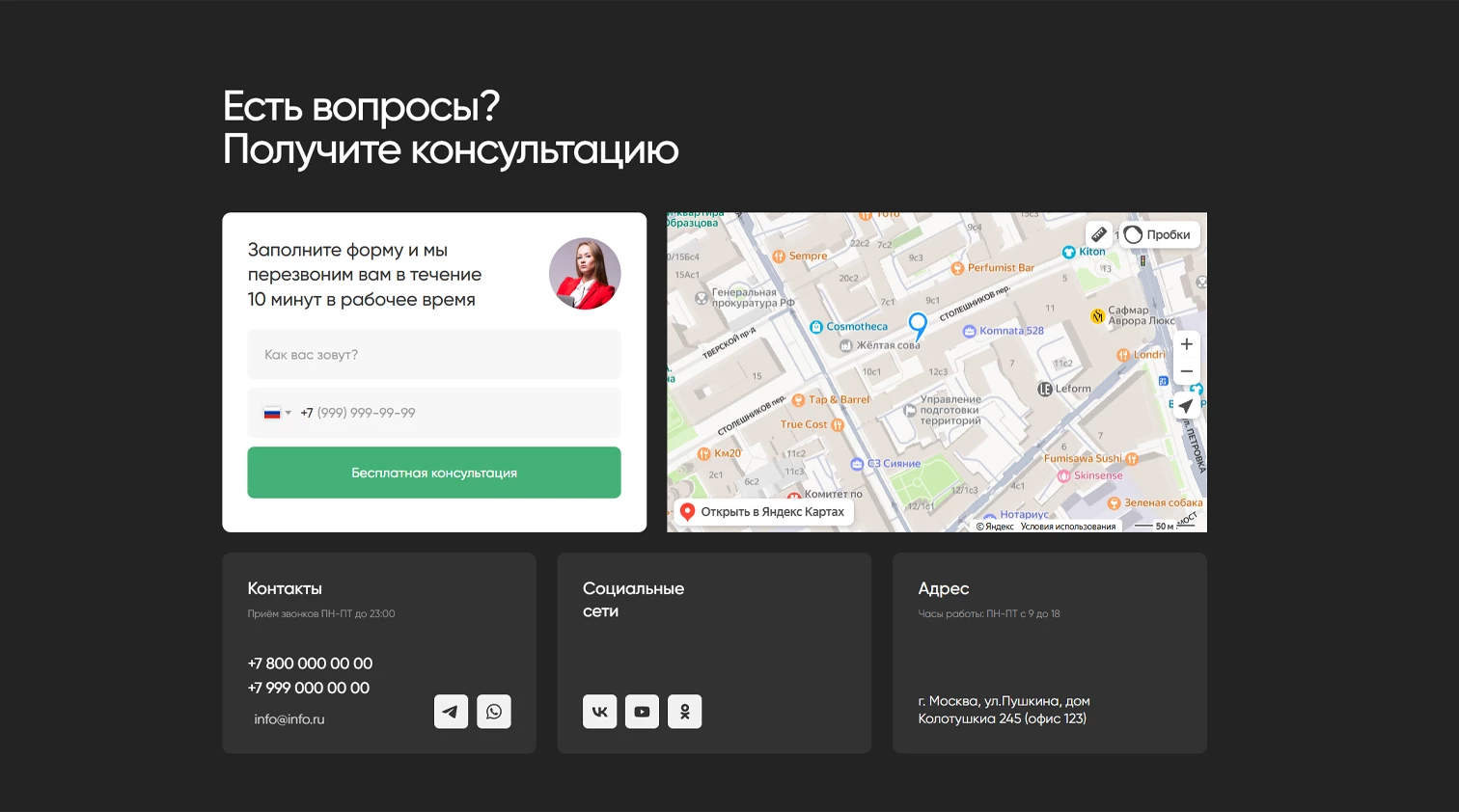This screenshot has height=812, width=1459.
Task: Open the Odnoklassniki social icon
Action: 685,712
